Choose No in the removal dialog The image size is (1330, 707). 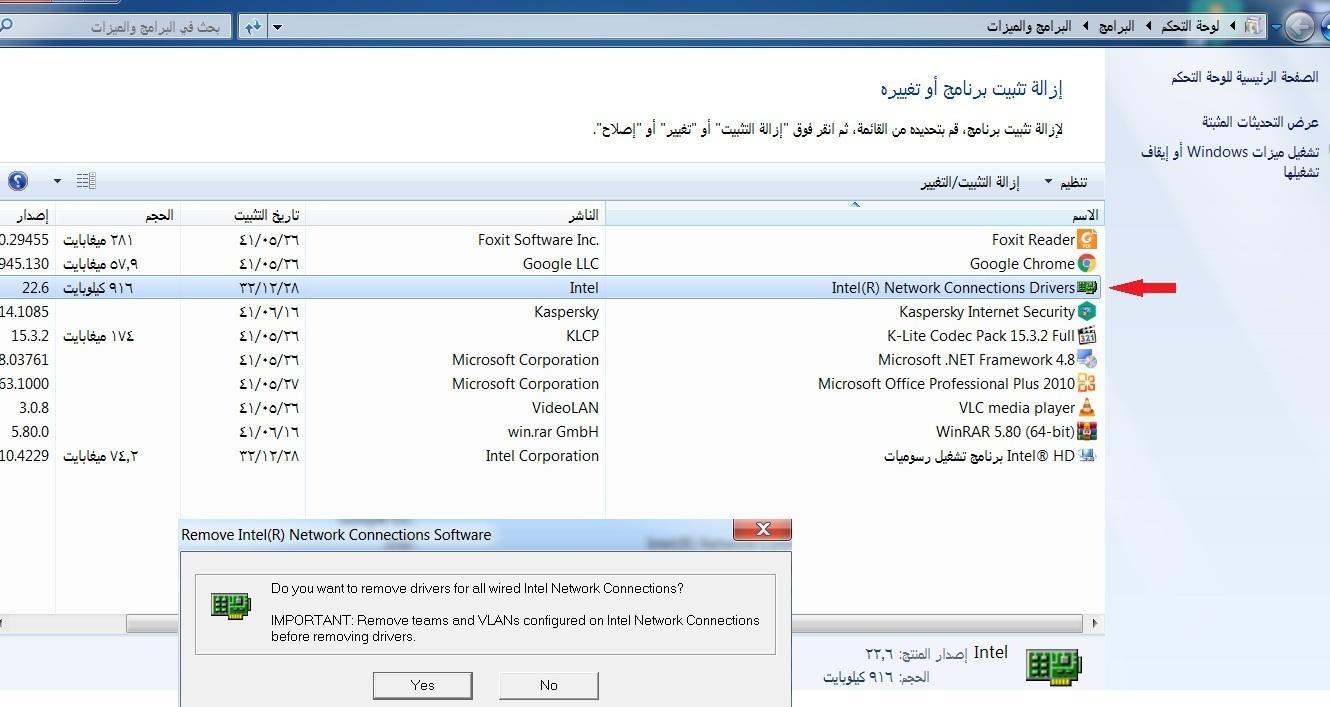coord(549,685)
